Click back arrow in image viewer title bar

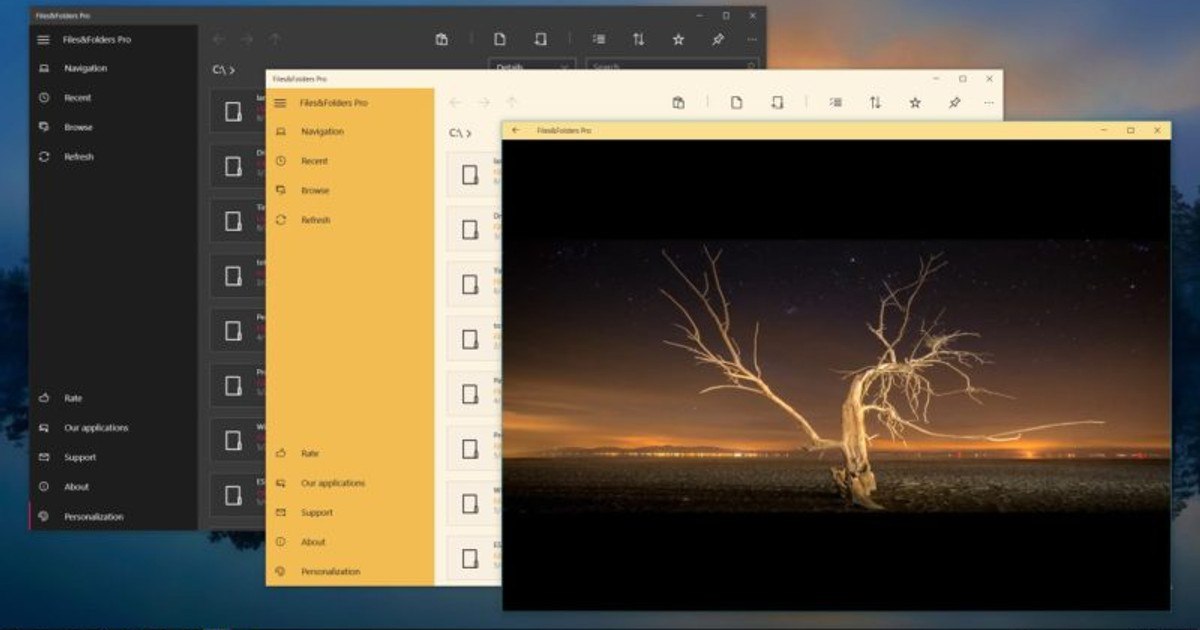(516, 130)
